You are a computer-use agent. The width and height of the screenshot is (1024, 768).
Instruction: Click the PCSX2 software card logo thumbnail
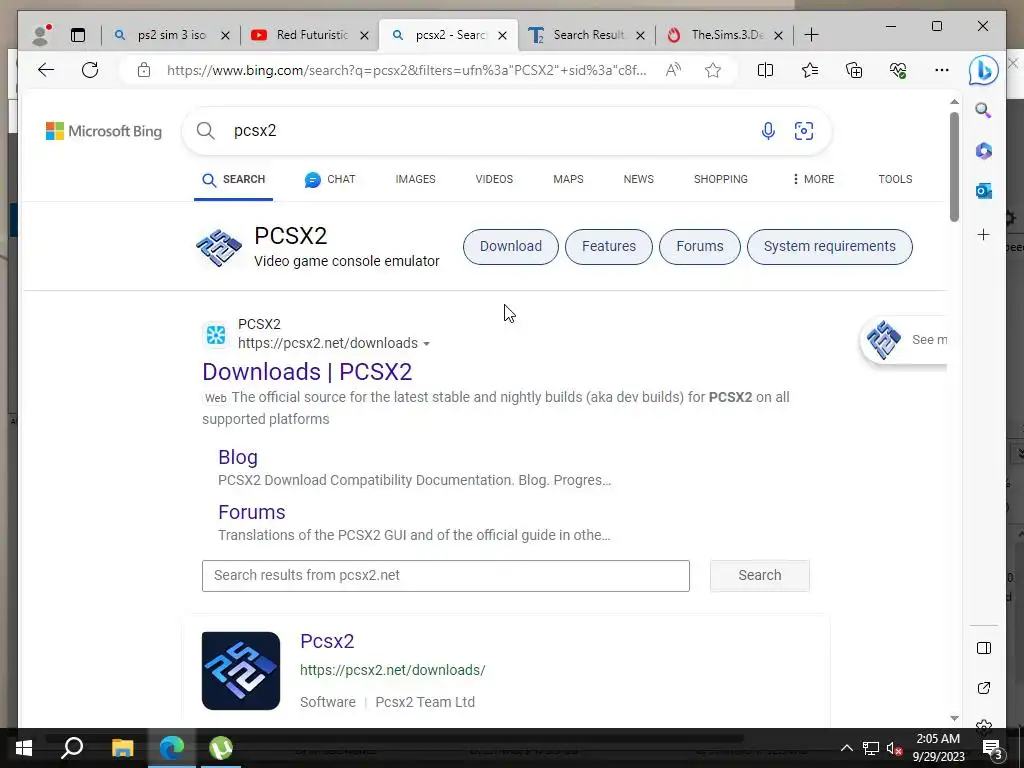[241, 671]
